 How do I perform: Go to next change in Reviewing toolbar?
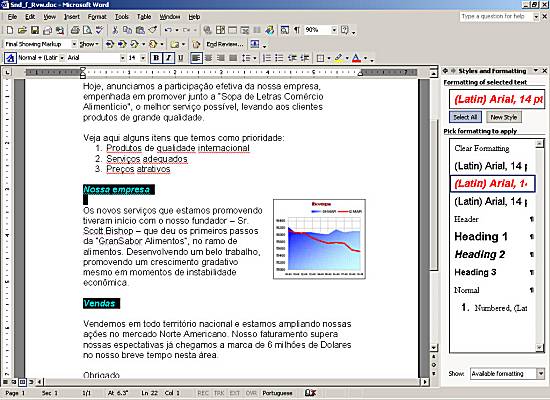coord(122,44)
